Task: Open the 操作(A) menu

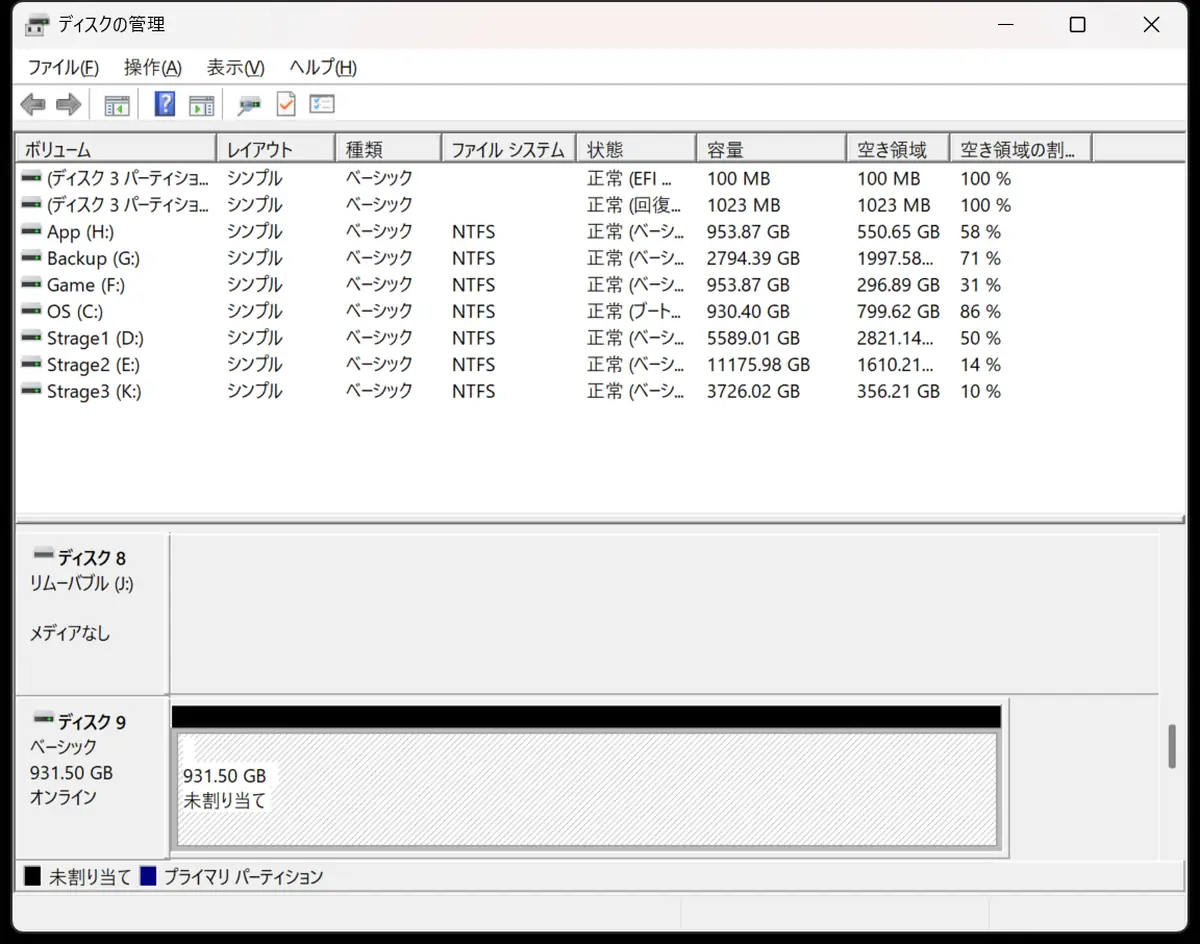Action: pyautogui.click(x=153, y=68)
